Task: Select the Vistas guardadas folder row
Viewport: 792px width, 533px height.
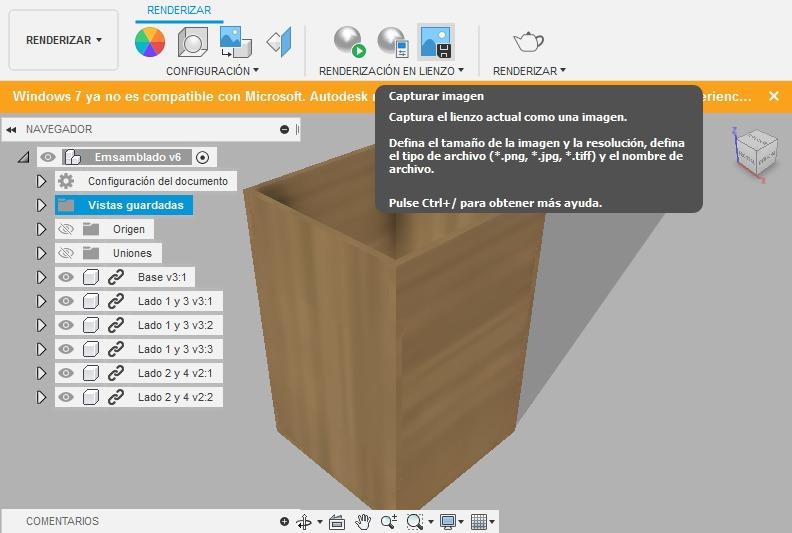Action: point(124,205)
